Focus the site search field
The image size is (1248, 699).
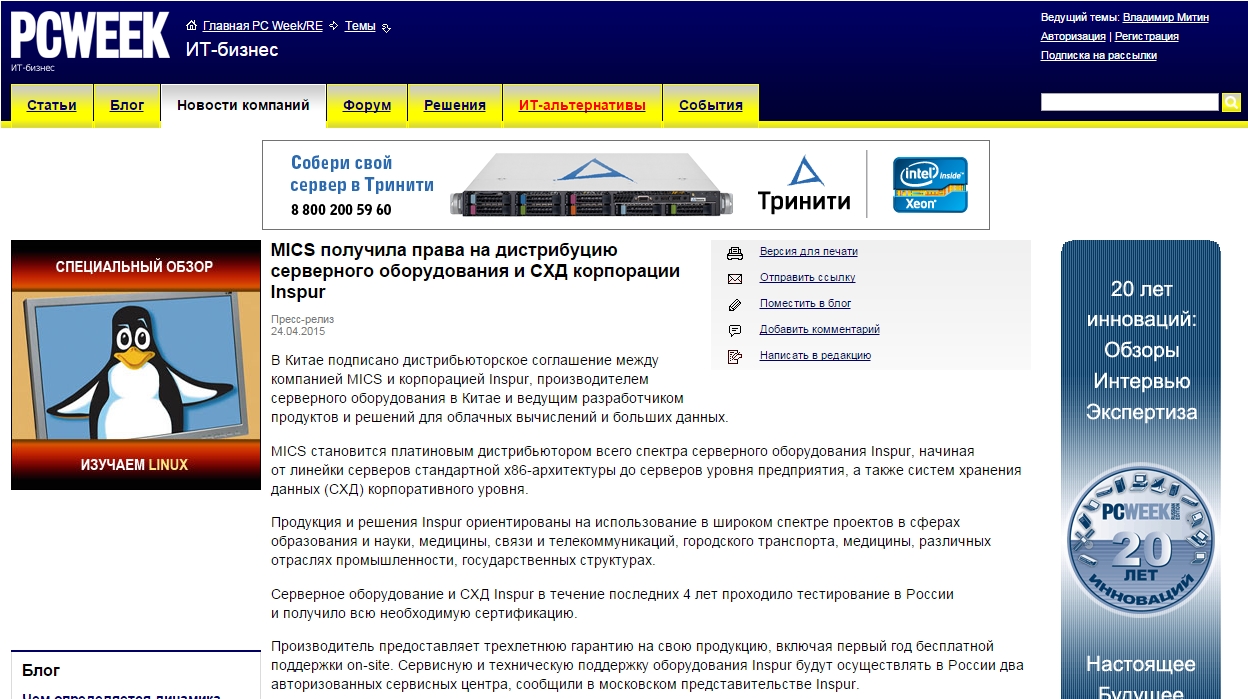(1130, 102)
